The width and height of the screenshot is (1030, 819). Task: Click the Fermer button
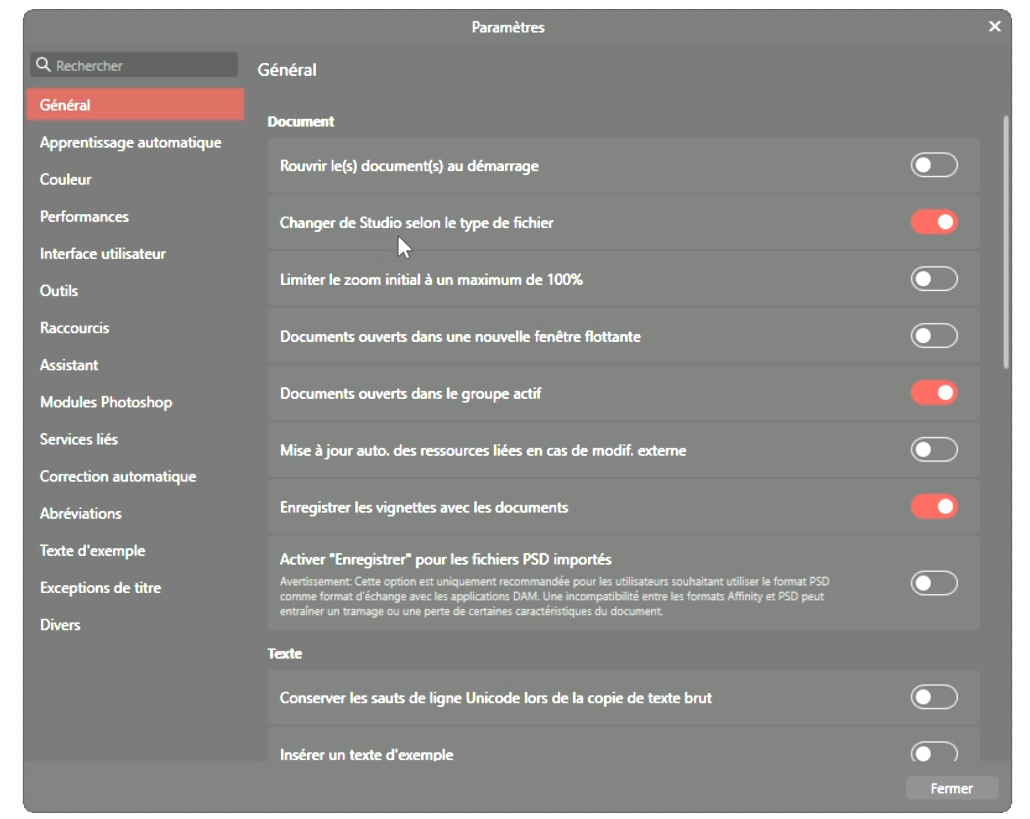[x=951, y=789]
